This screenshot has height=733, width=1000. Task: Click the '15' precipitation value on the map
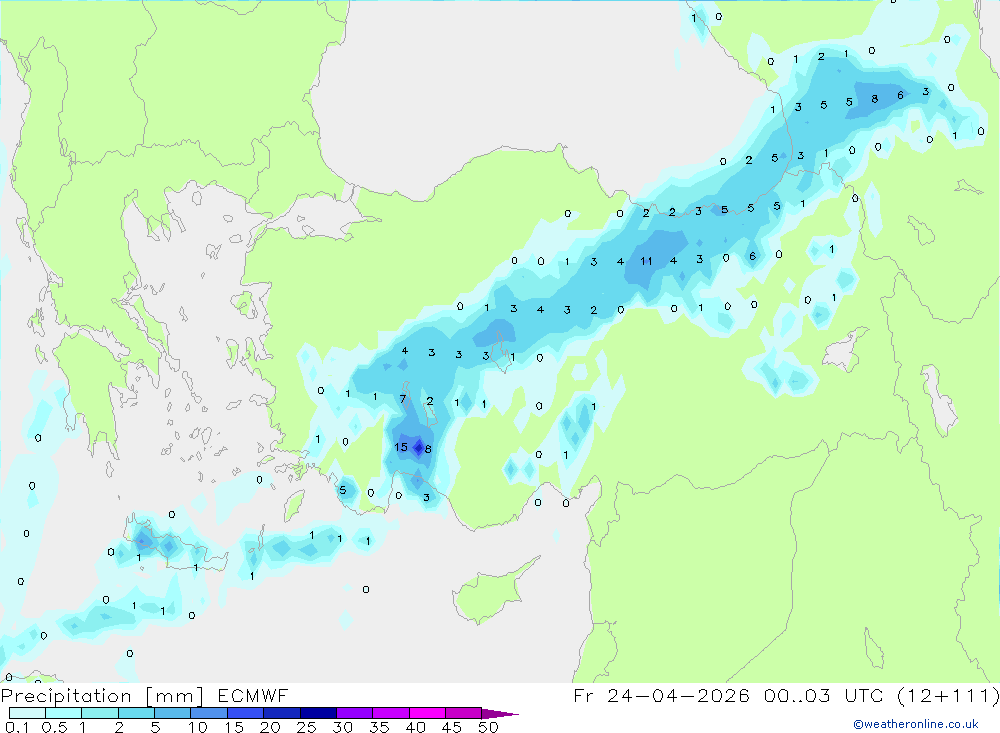click(401, 447)
